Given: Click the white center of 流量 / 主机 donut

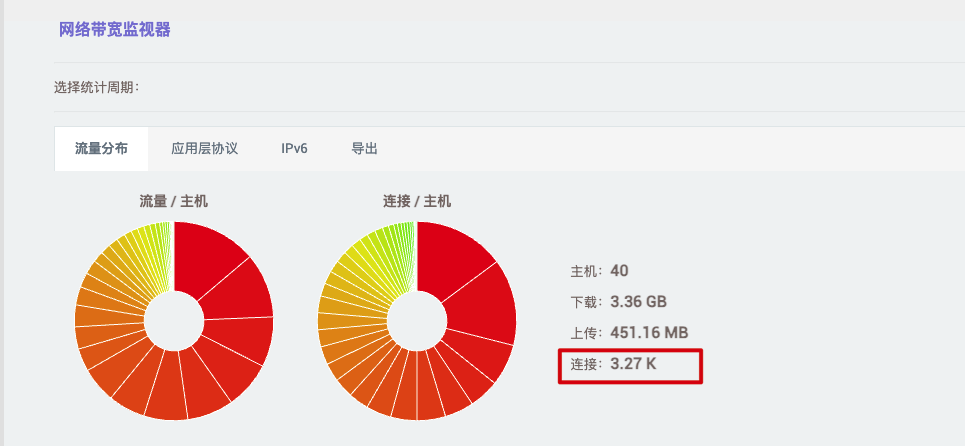Looking at the screenshot, I should click(174, 321).
